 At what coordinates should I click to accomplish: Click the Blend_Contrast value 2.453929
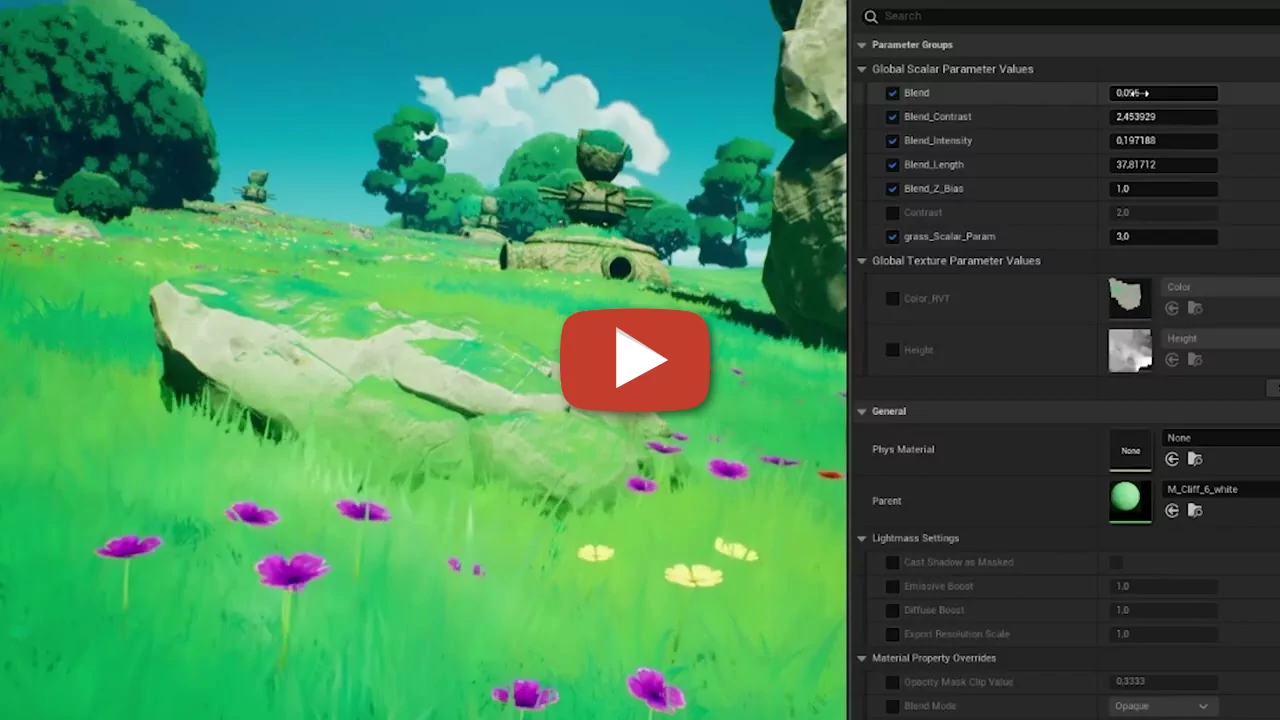pyautogui.click(x=1164, y=117)
